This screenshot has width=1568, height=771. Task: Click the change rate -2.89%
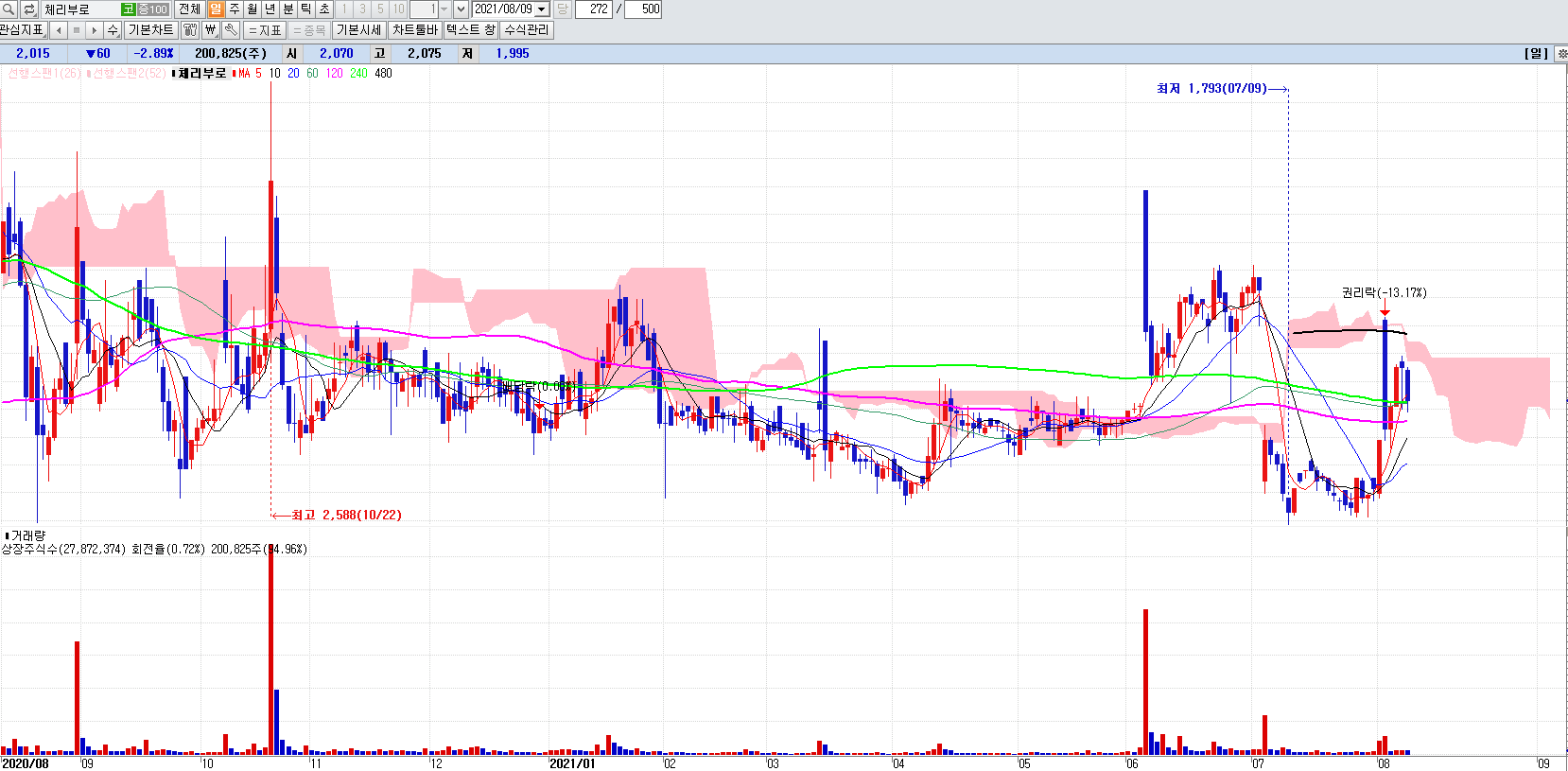(x=153, y=54)
